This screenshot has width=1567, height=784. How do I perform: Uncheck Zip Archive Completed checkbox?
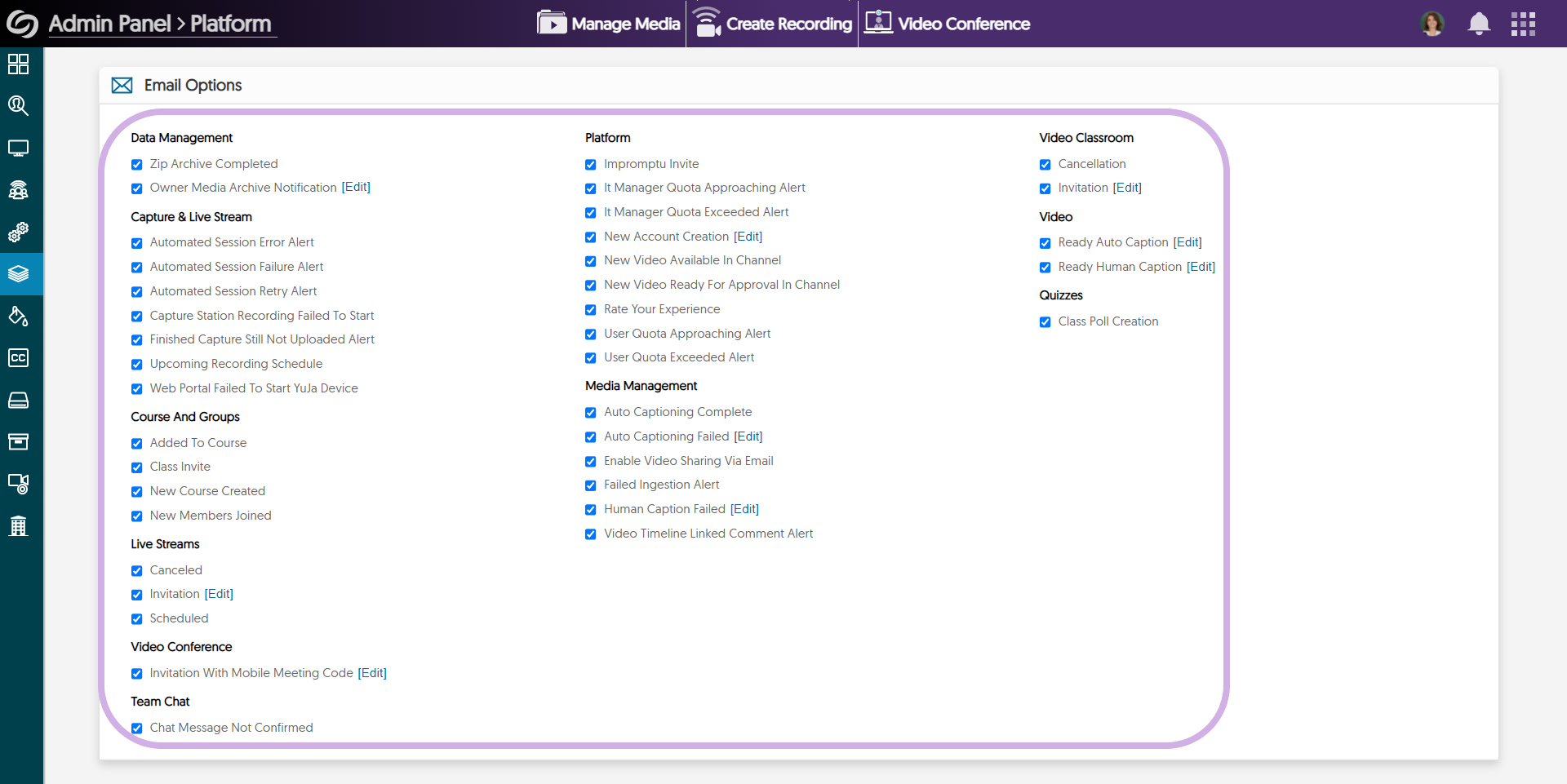tap(137, 165)
